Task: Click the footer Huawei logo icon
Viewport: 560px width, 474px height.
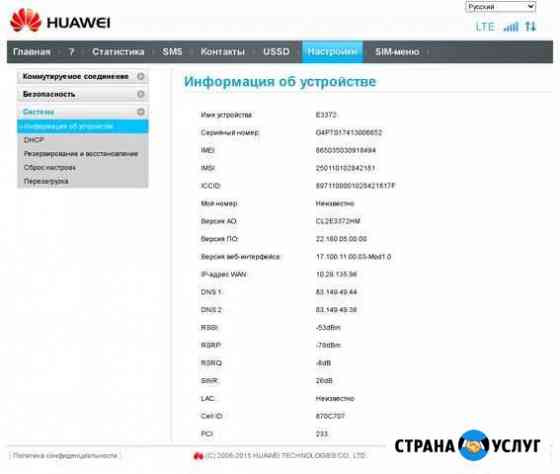Action: tap(198, 456)
